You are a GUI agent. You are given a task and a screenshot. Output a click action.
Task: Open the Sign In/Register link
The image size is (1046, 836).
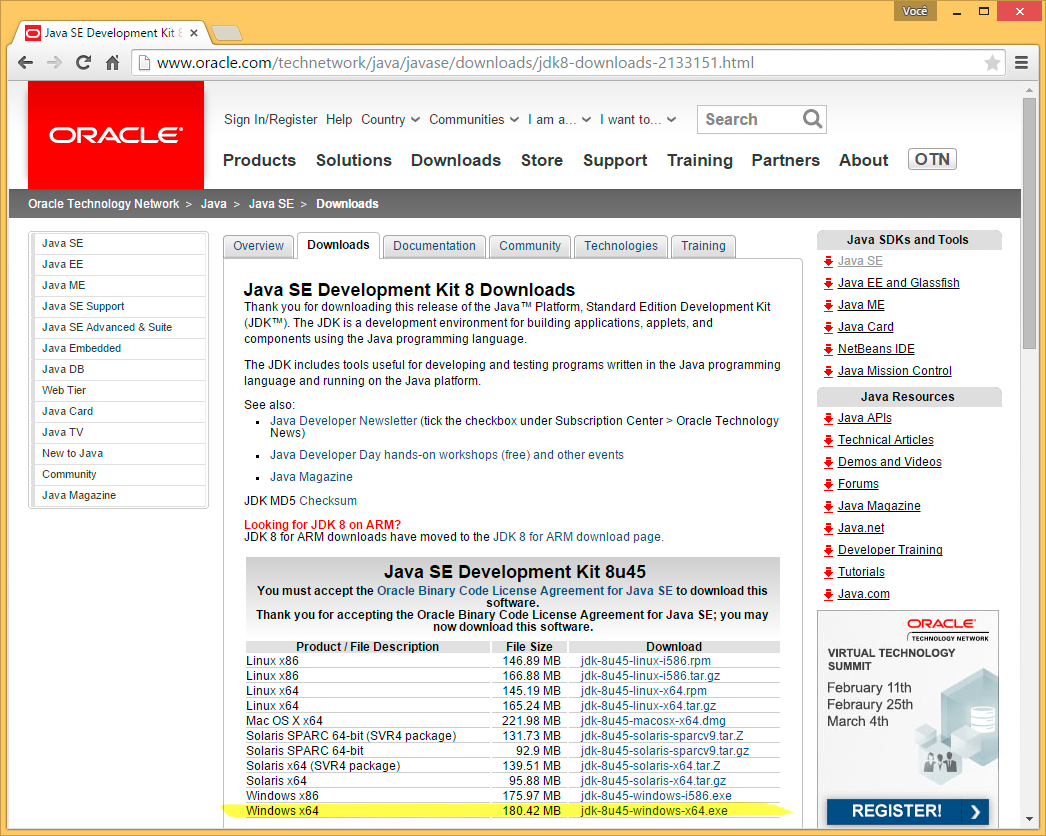[270, 119]
